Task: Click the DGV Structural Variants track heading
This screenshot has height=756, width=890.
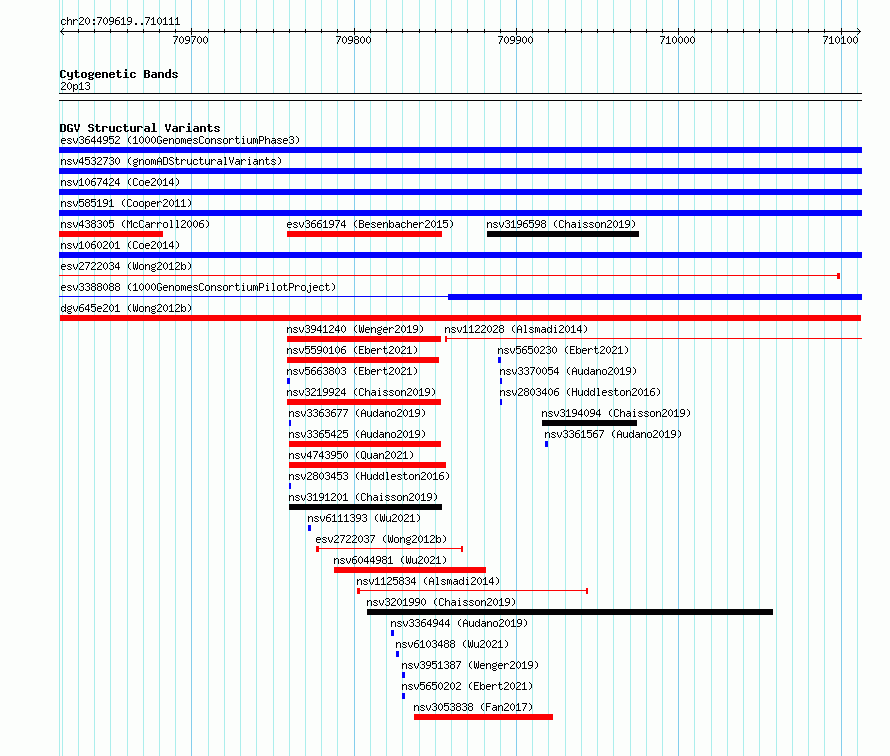Action: coord(140,128)
